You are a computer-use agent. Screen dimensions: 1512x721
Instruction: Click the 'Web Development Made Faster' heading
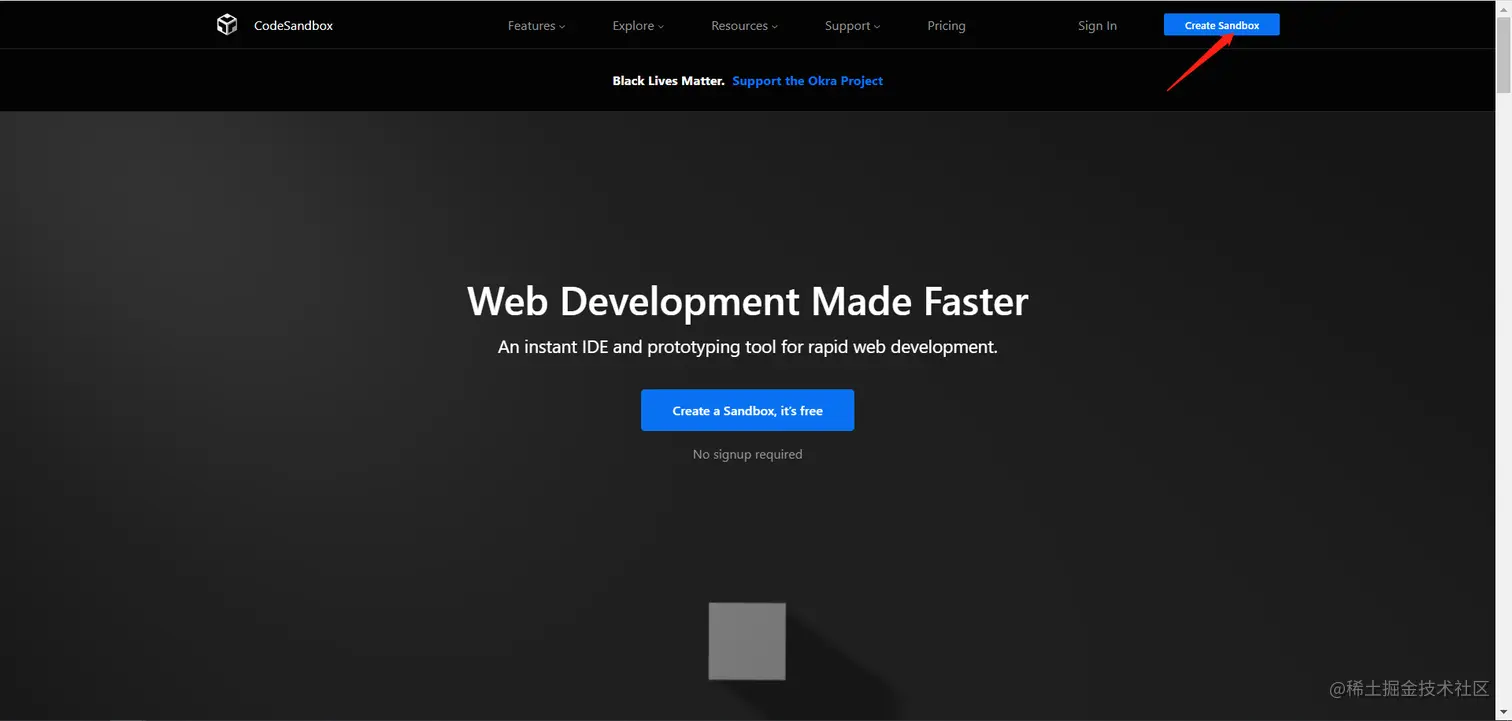click(x=747, y=301)
